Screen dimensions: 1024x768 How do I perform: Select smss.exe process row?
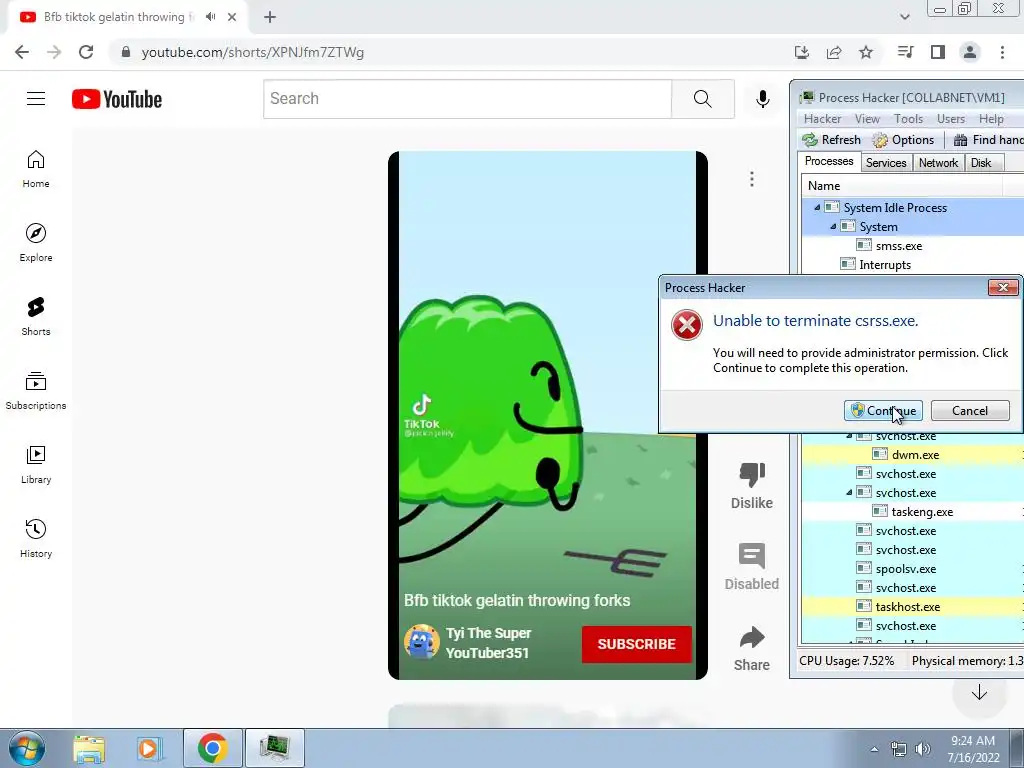coord(913,246)
